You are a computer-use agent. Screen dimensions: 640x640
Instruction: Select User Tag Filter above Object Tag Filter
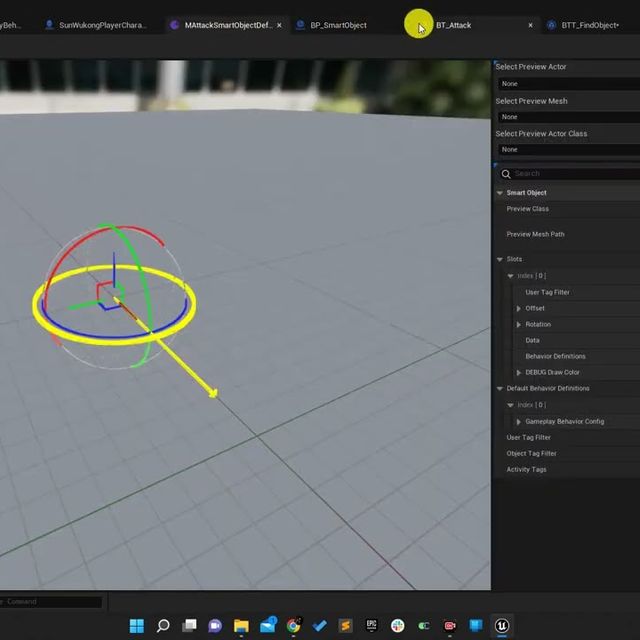tap(567, 438)
